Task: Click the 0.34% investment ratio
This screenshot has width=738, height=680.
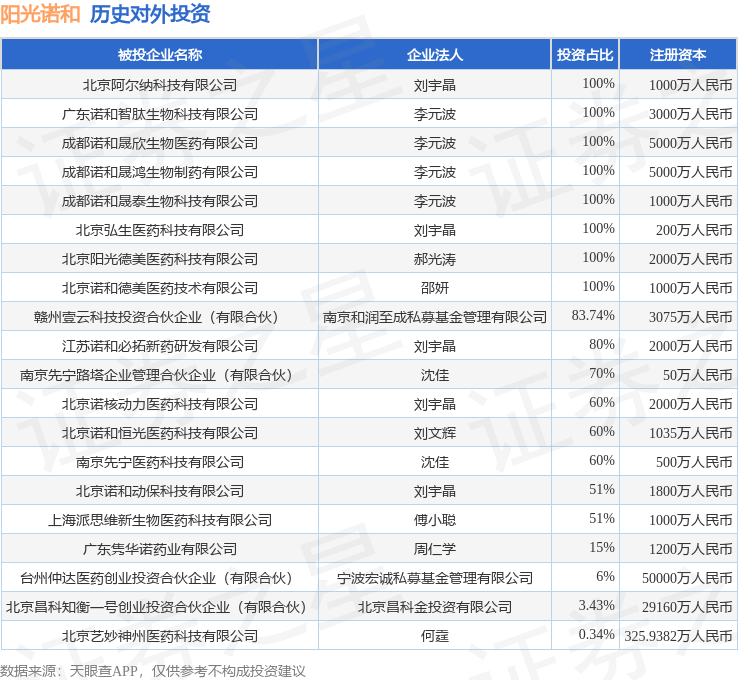Action: pyautogui.click(x=596, y=634)
